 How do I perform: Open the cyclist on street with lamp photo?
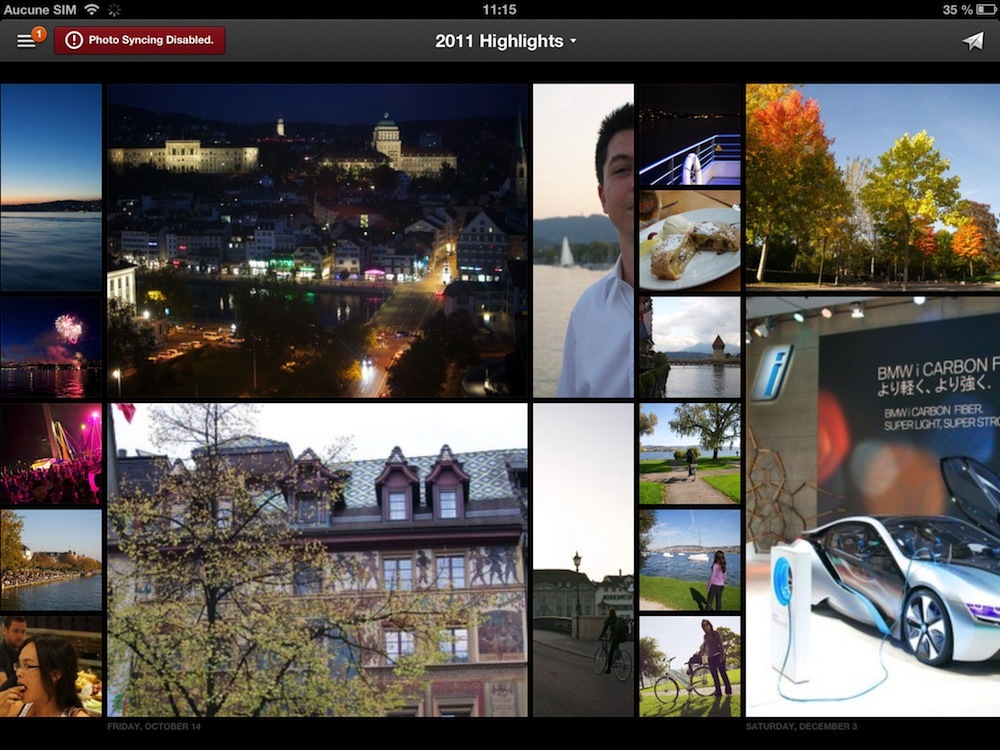click(x=584, y=560)
